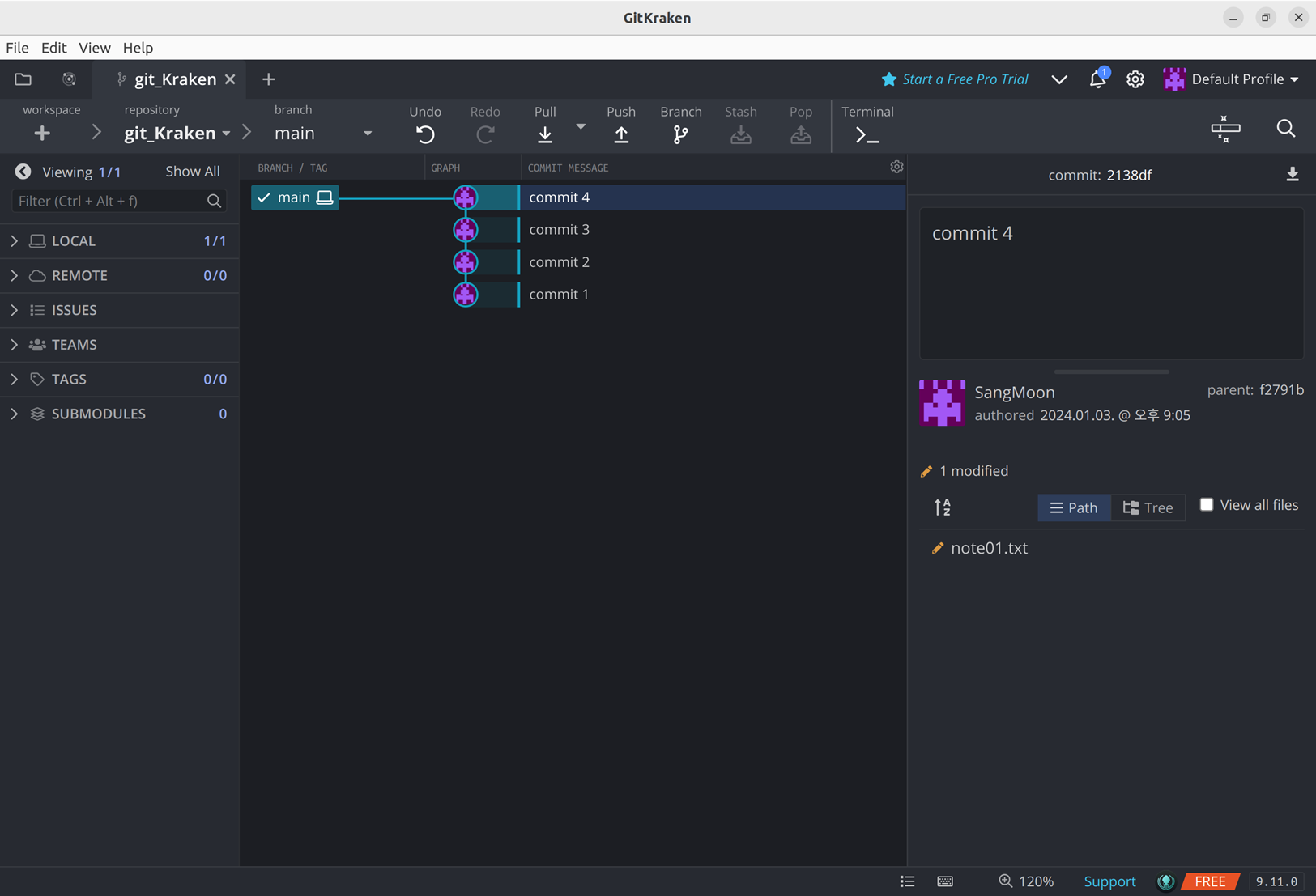Image resolution: width=1316 pixels, height=896 pixels.
Task: Open graph column settings gear
Action: pyautogui.click(x=896, y=167)
